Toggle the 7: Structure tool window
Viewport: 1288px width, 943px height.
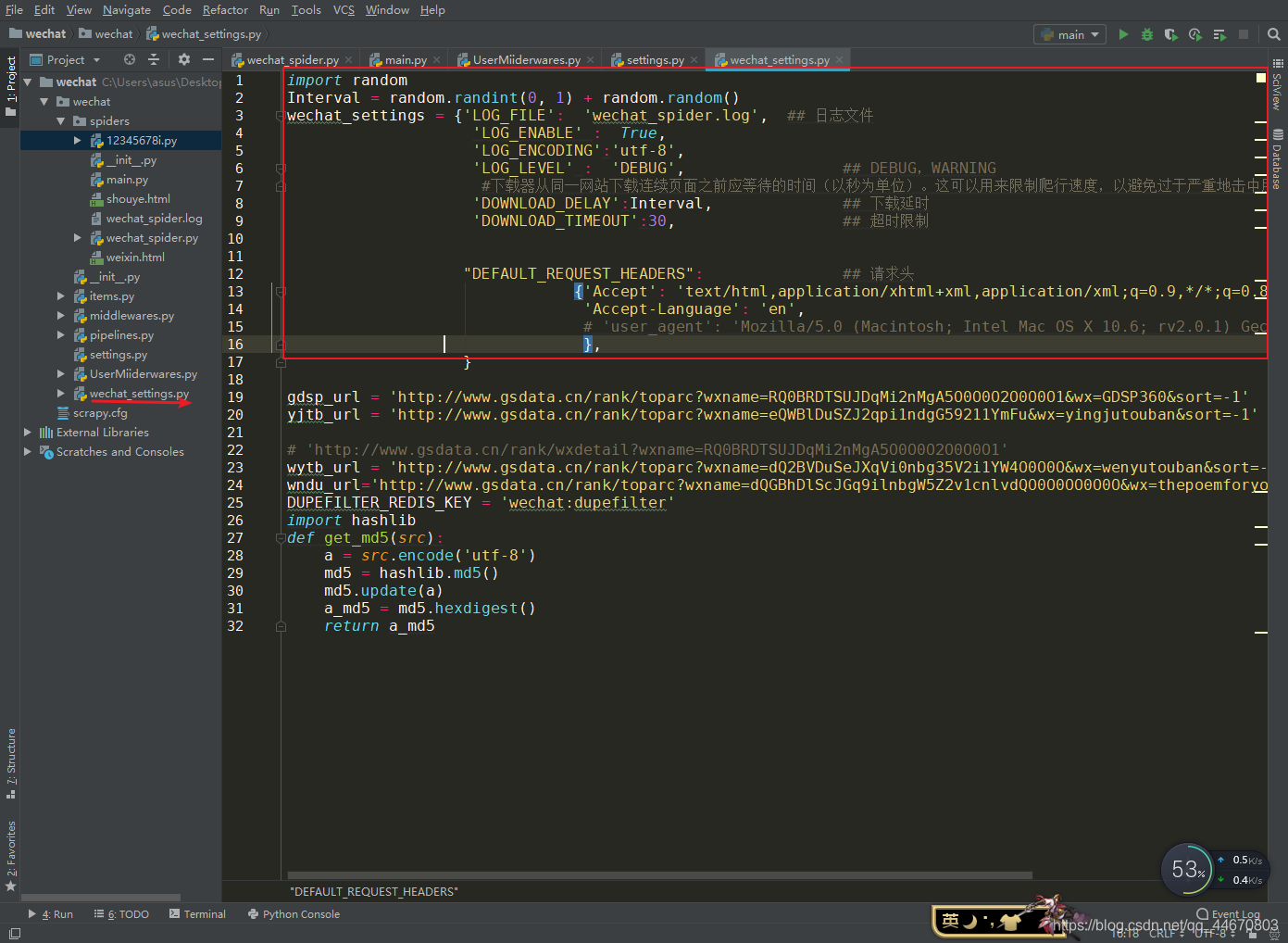coord(11,763)
